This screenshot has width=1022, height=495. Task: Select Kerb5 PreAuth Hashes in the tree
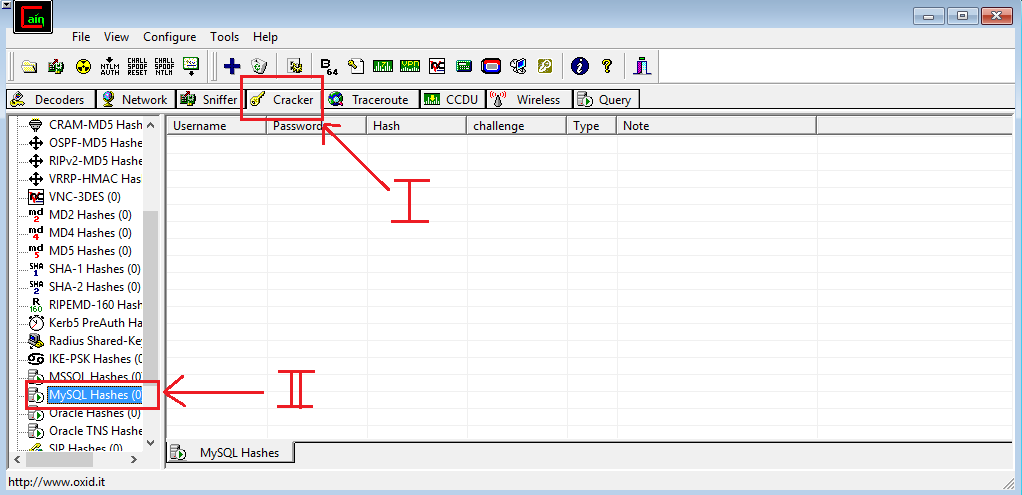point(95,323)
